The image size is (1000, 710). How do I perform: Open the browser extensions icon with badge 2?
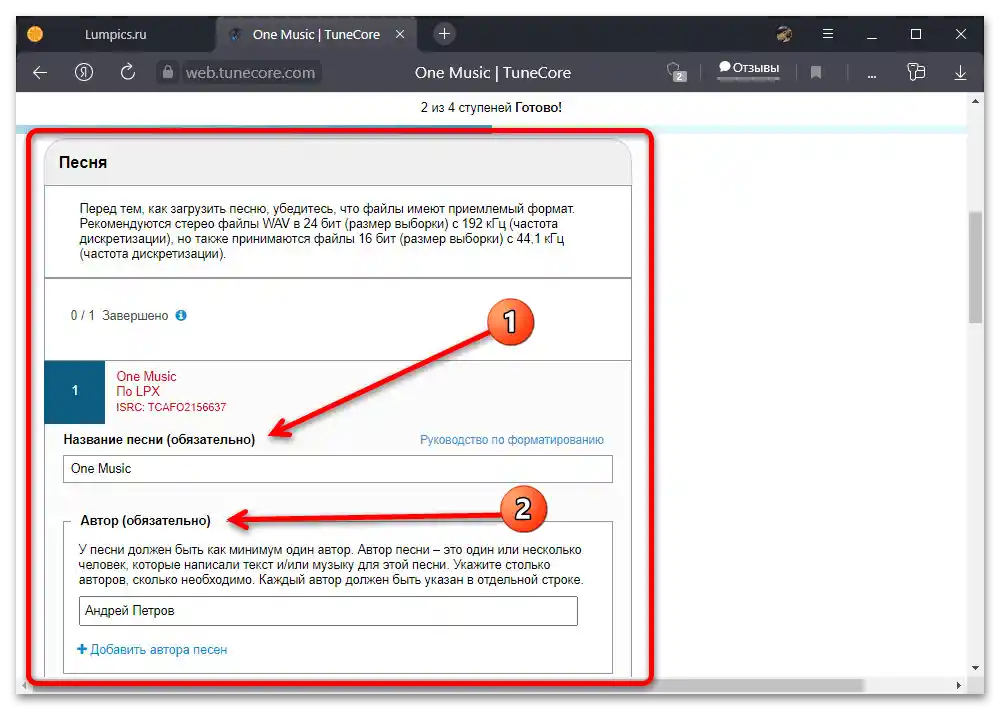tap(676, 72)
